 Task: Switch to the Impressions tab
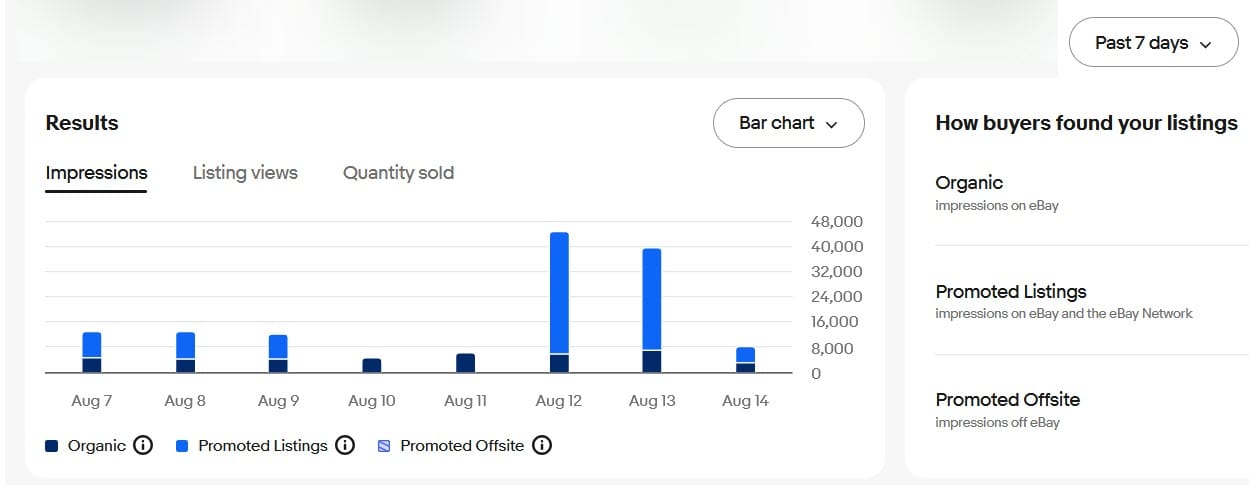click(x=96, y=173)
